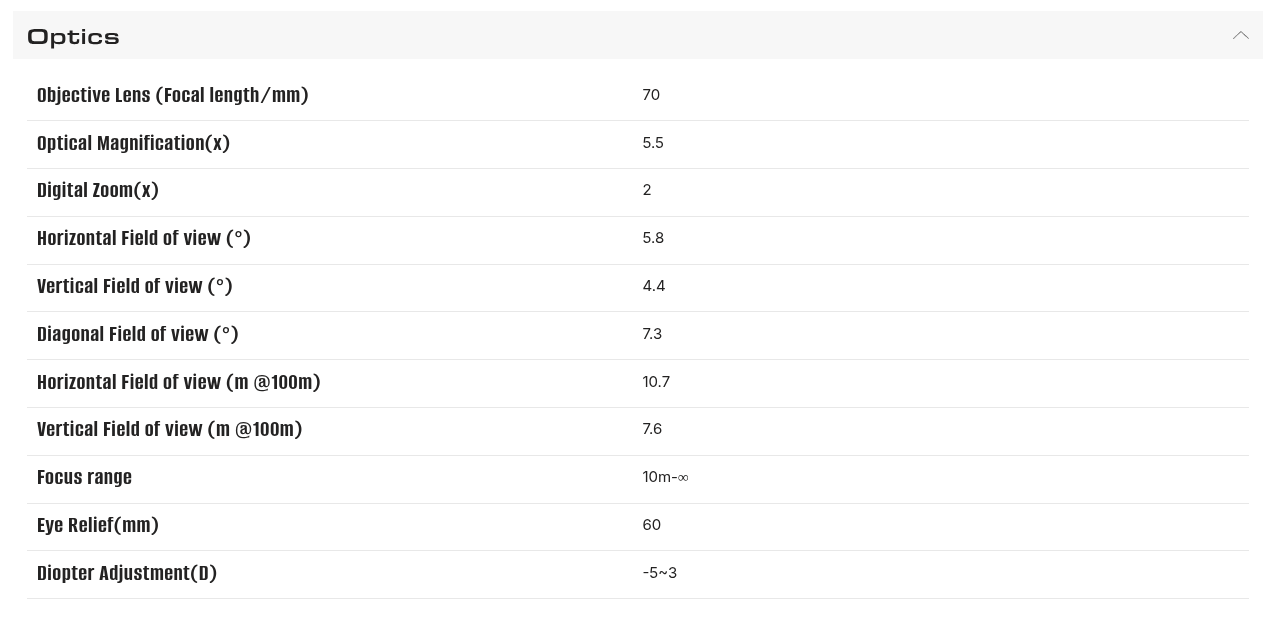This screenshot has width=1274, height=620.
Task: Click Vertical Field of view (m @100m) label
Action: (x=169, y=429)
